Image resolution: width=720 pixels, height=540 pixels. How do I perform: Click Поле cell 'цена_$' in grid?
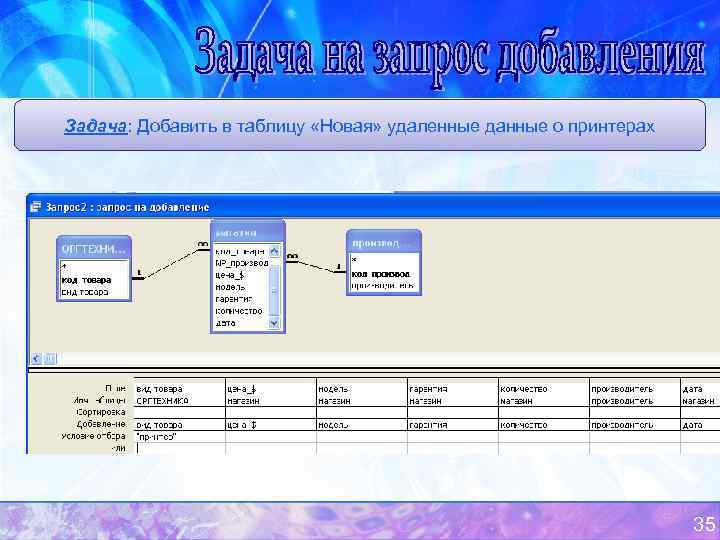[x=270, y=389]
